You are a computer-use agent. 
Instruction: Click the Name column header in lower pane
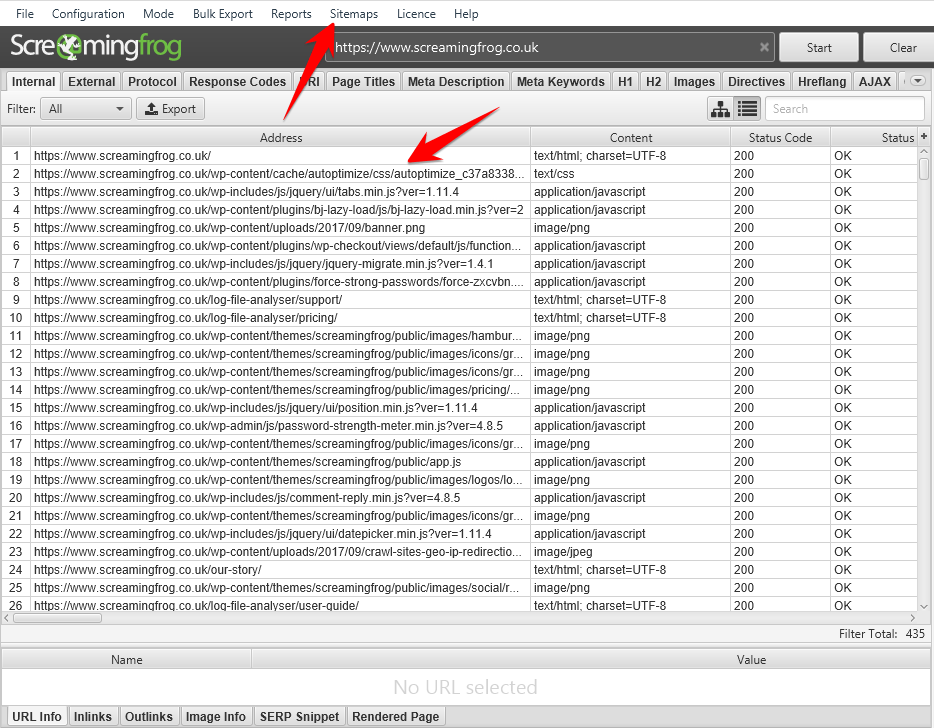click(127, 659)
